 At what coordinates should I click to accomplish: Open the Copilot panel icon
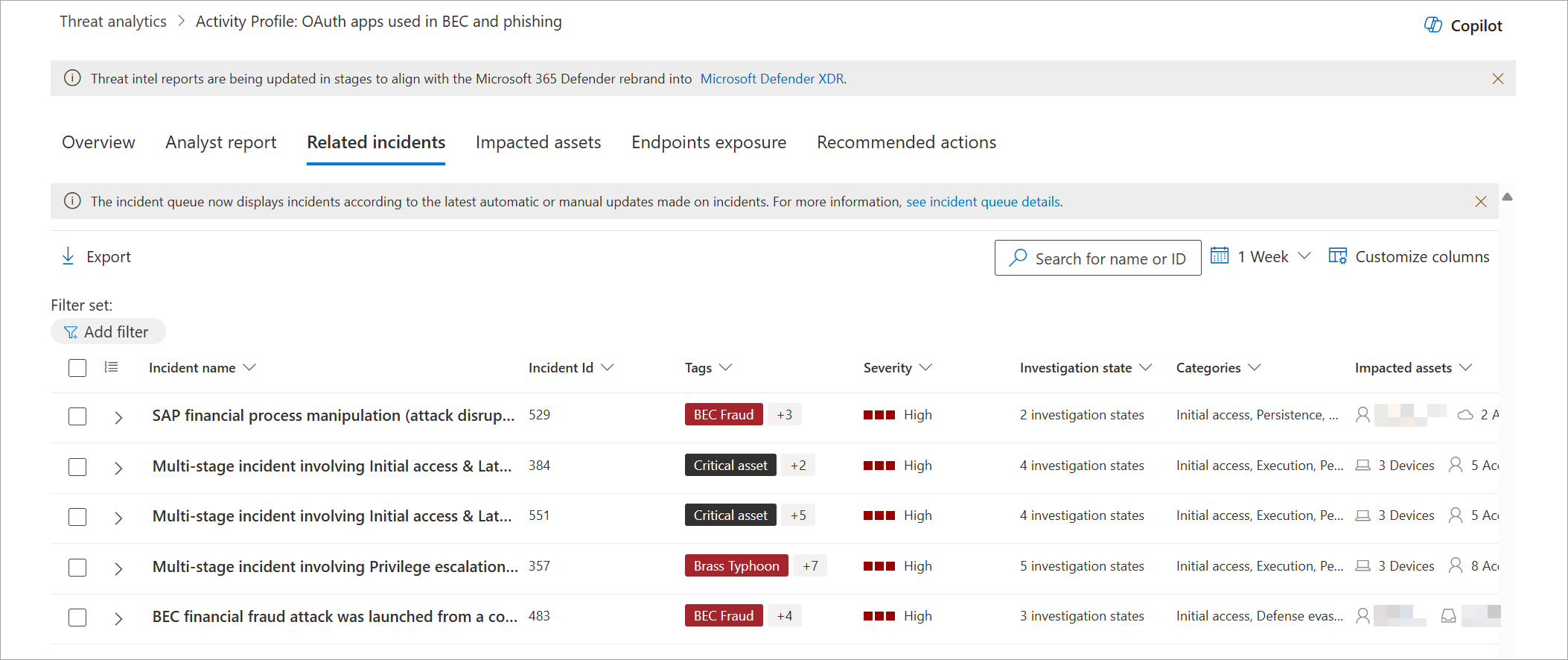[1432, 25]
